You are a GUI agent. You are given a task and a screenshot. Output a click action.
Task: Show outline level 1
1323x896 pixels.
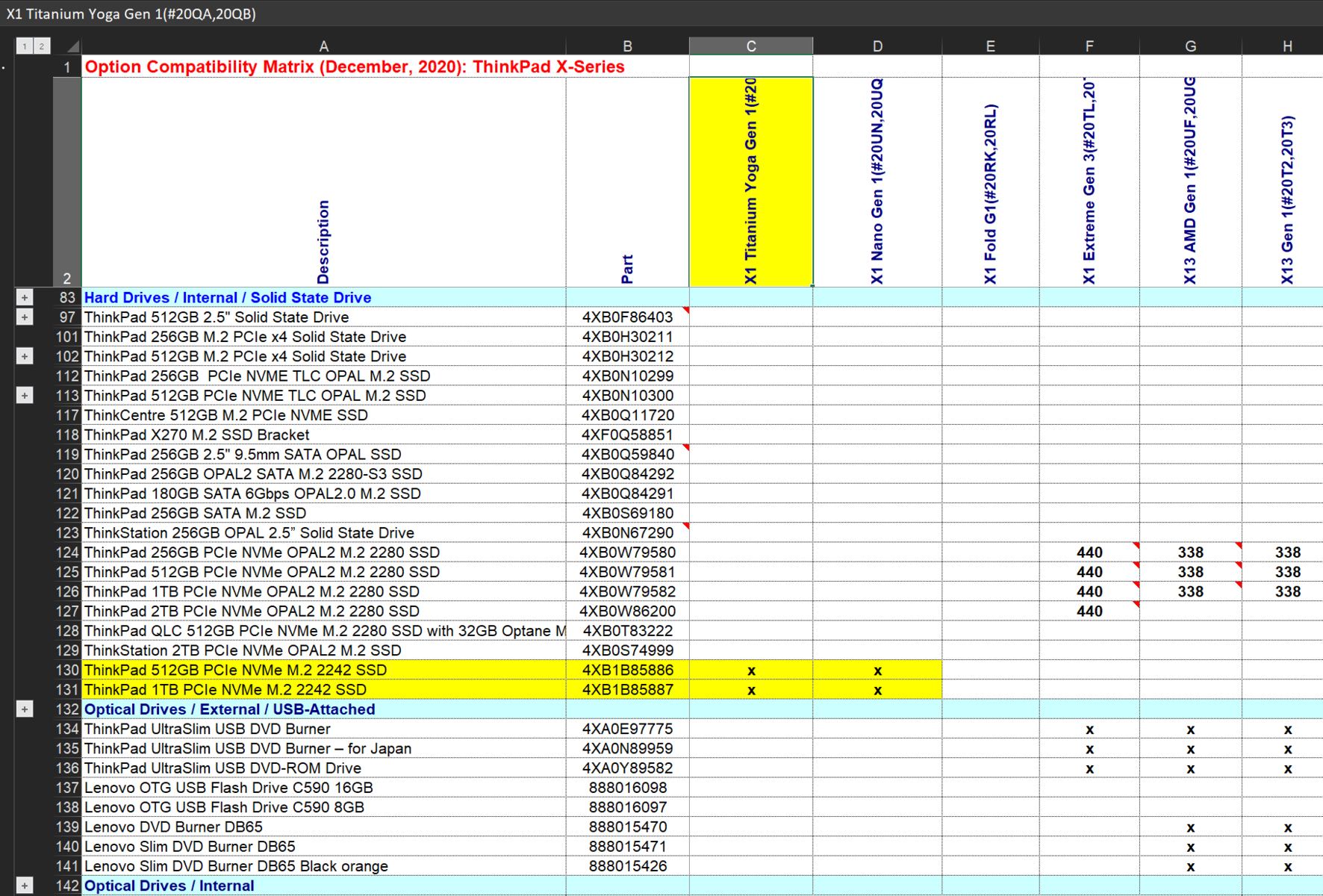24,46
